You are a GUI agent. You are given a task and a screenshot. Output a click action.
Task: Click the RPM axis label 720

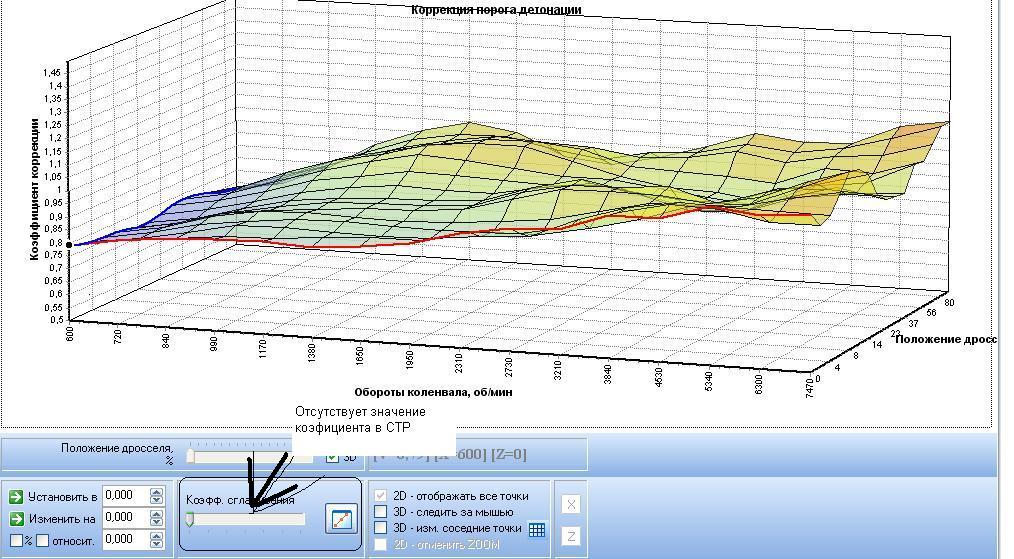[x=117, y=336]
